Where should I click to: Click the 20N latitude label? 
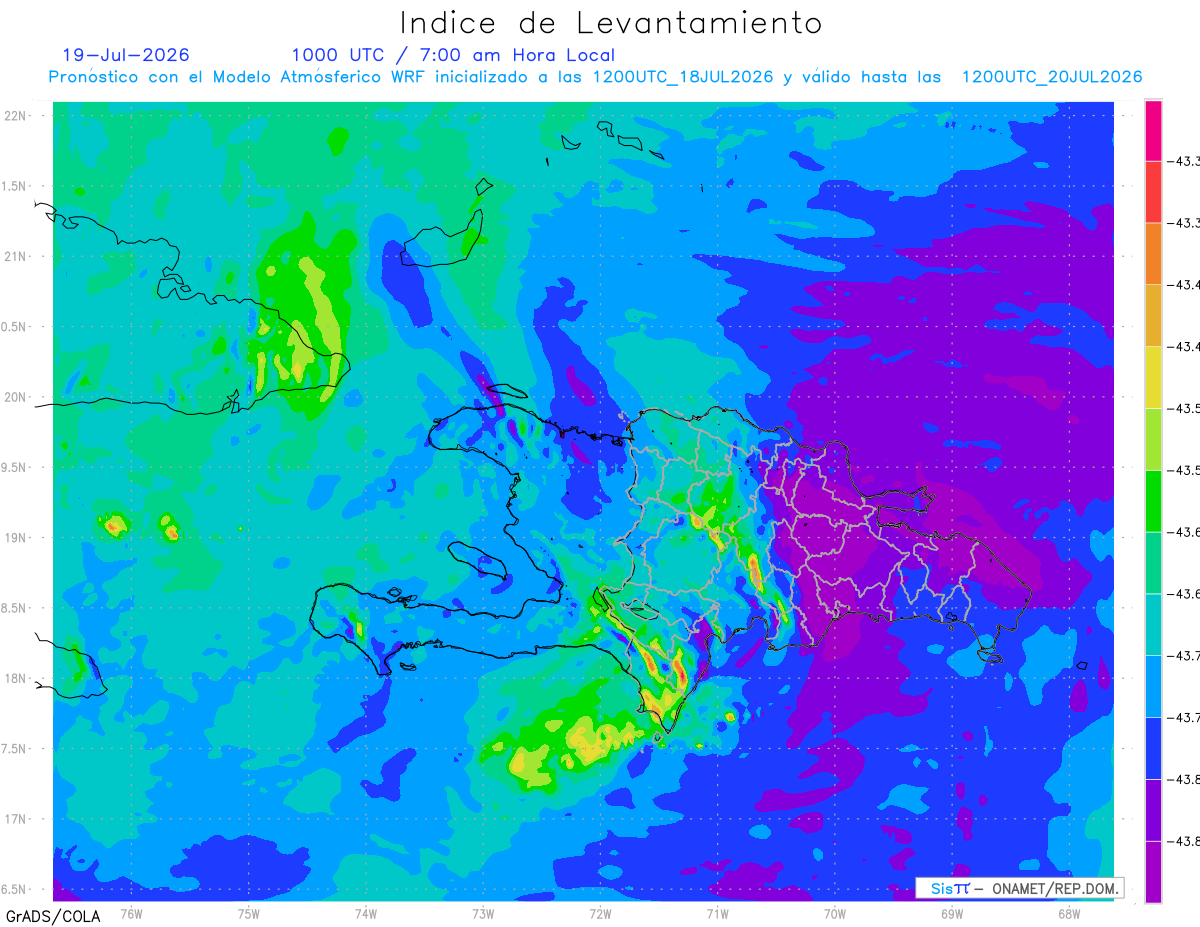coord(15,397)
